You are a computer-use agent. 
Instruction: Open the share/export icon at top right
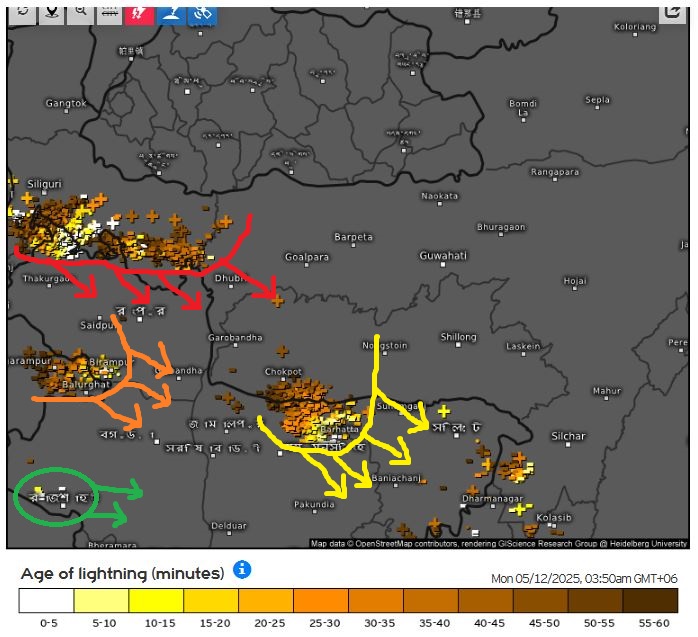(x=673, y=11)
